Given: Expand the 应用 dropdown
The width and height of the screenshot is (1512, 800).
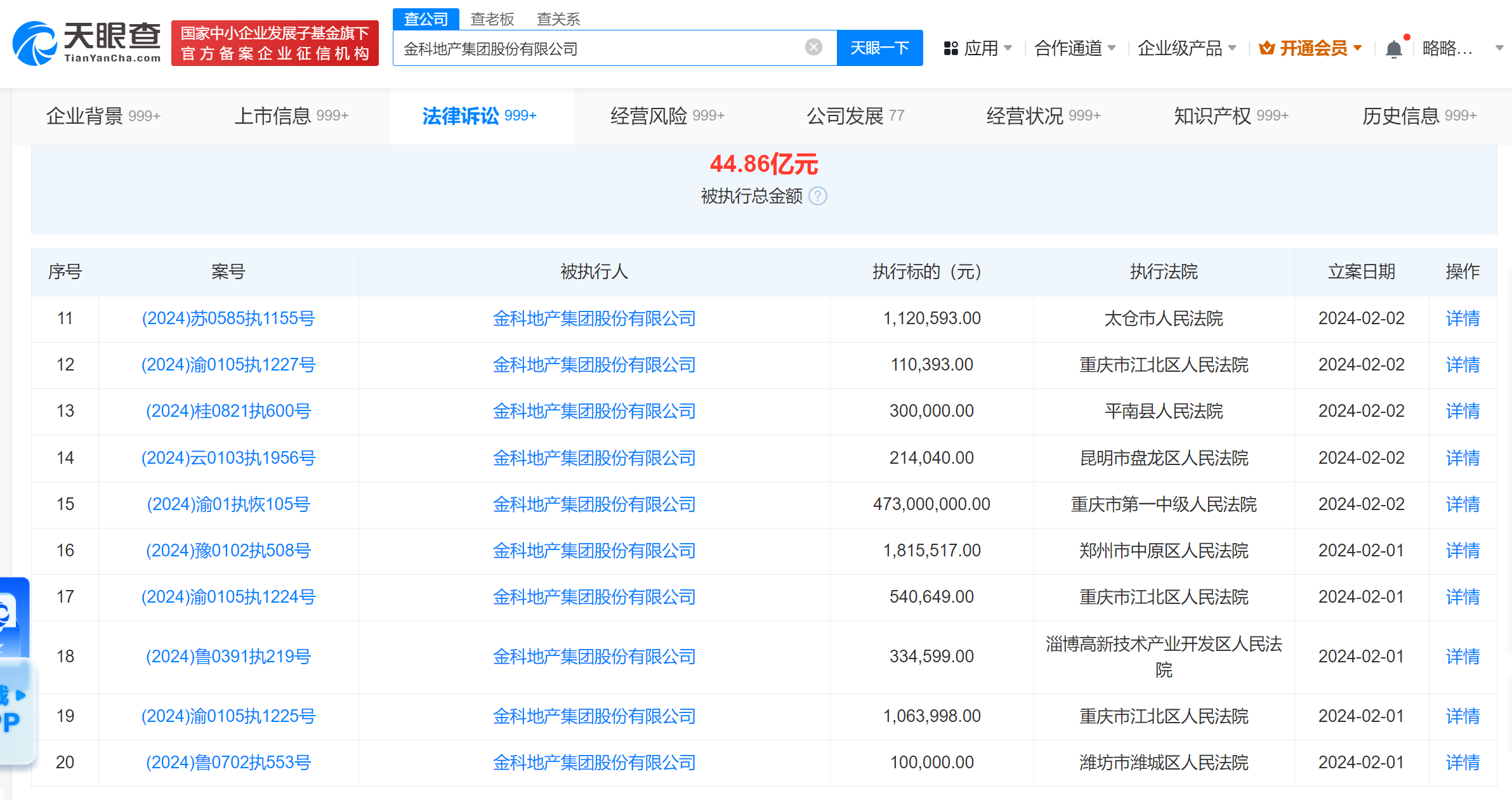Looking at the screenshot, I should coord(1008,48).
